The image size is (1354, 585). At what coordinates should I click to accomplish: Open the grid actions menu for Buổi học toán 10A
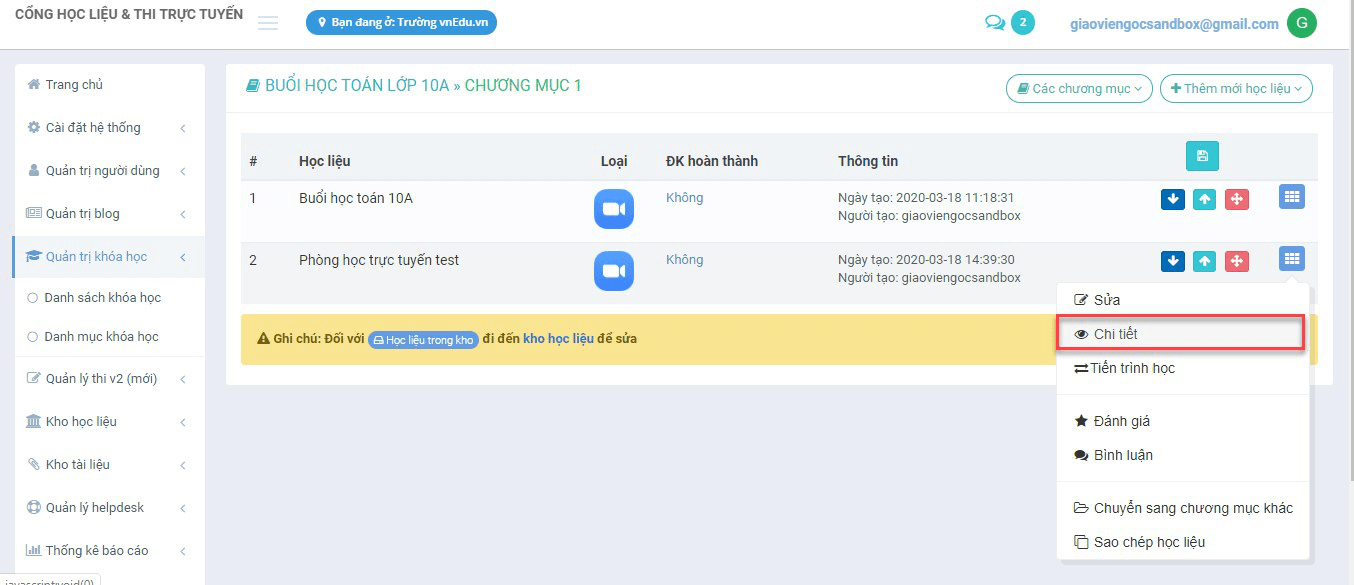(1291, 197)
